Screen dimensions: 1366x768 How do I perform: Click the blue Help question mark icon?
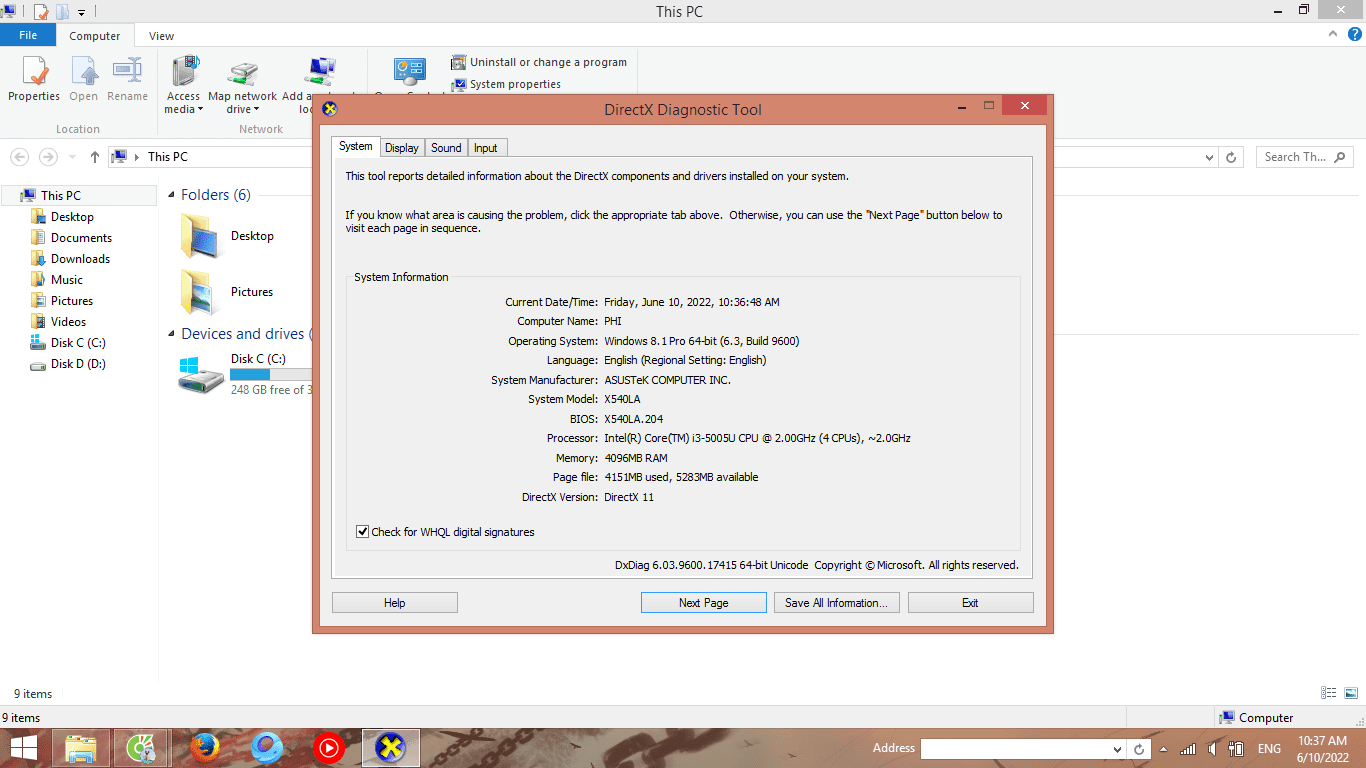[1354, 35]
